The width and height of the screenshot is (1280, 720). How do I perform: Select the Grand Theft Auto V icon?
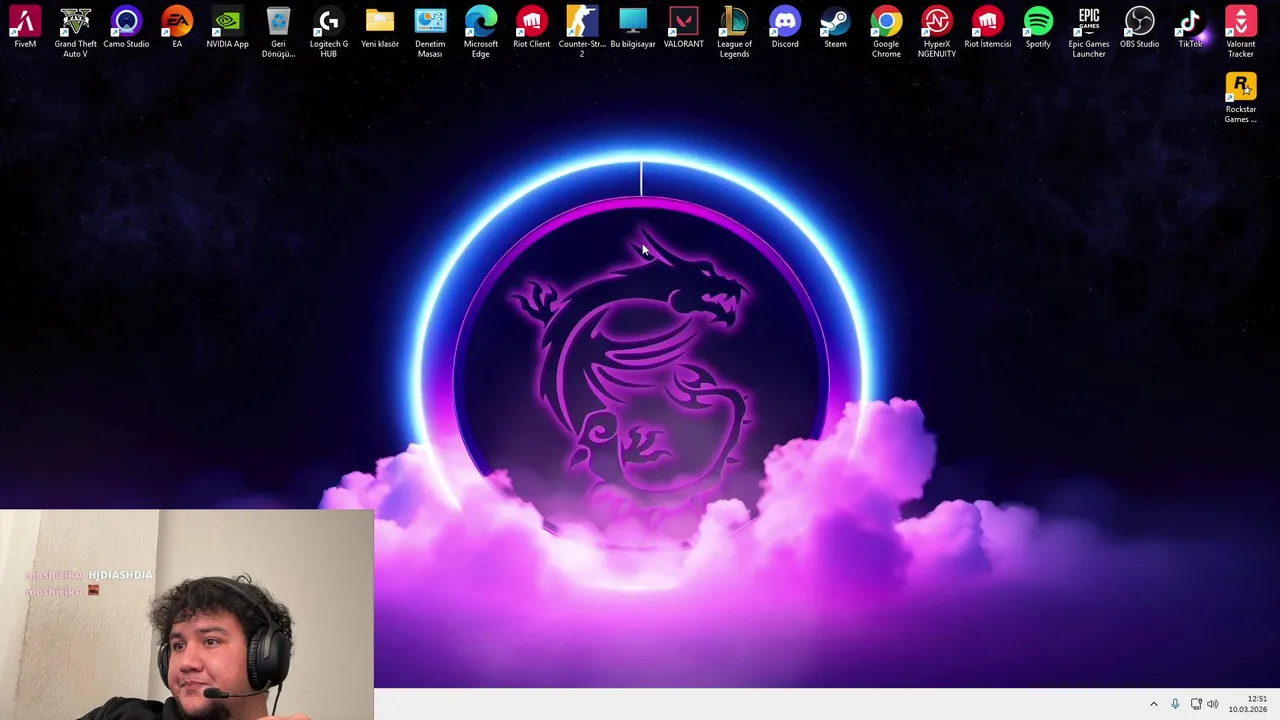coord(76,31)
